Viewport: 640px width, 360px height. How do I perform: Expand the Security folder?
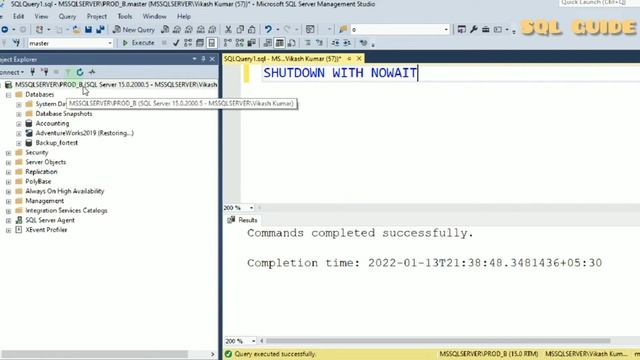pyautogui.click(x=9, y=153)
